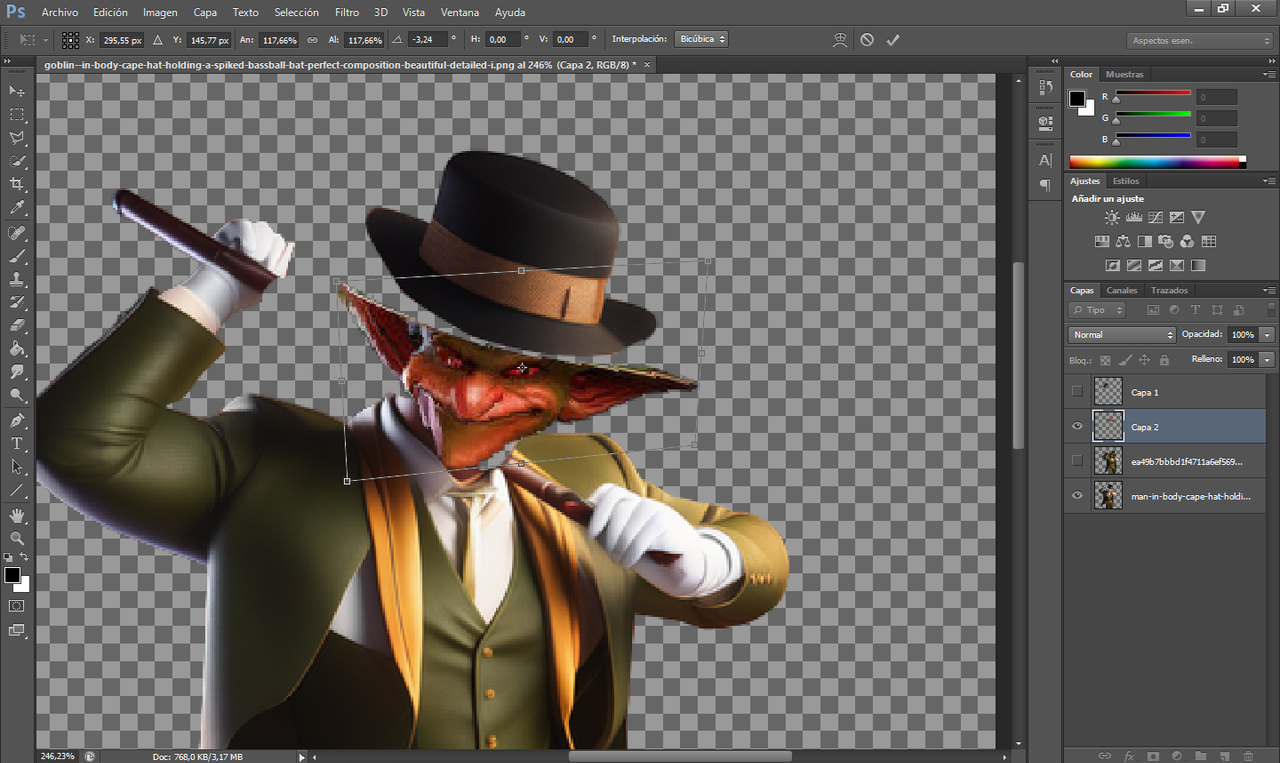This screenshot has height=763, width=1280.
Task: Show the Capa 1 layer
Action: (x=1077, y=392)
